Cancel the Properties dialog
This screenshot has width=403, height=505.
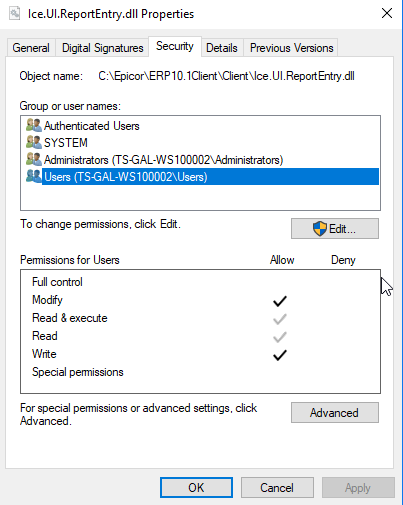[277, 488]
